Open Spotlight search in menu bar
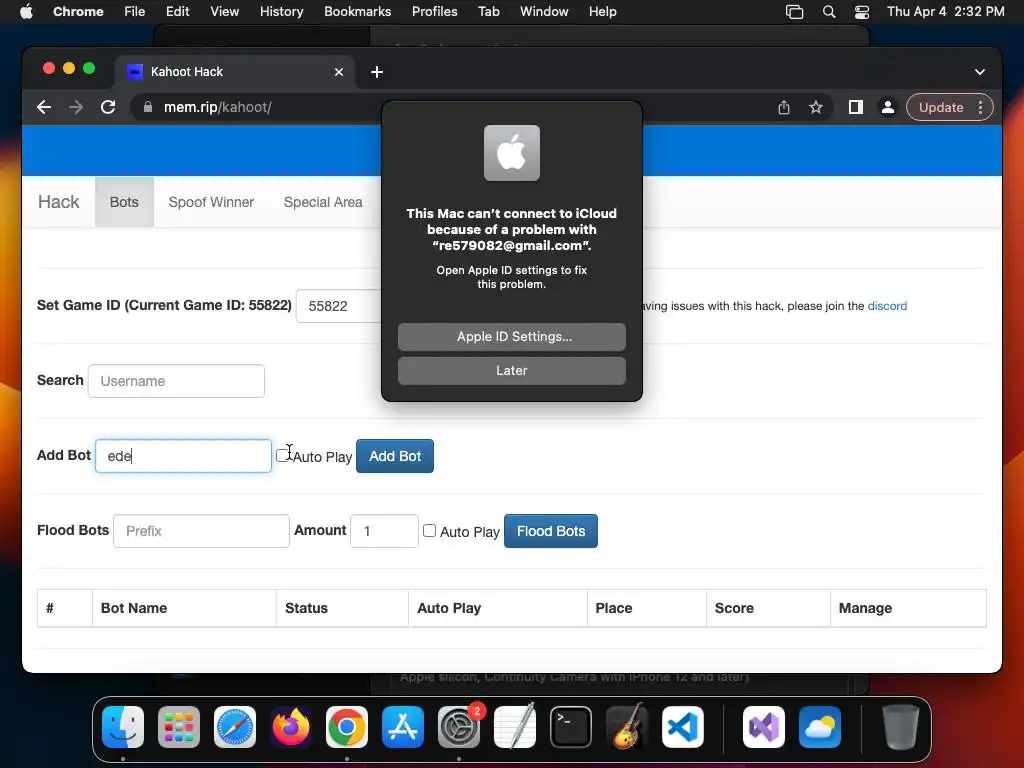The image size is (1024, 768). click(x=829, y=11)
